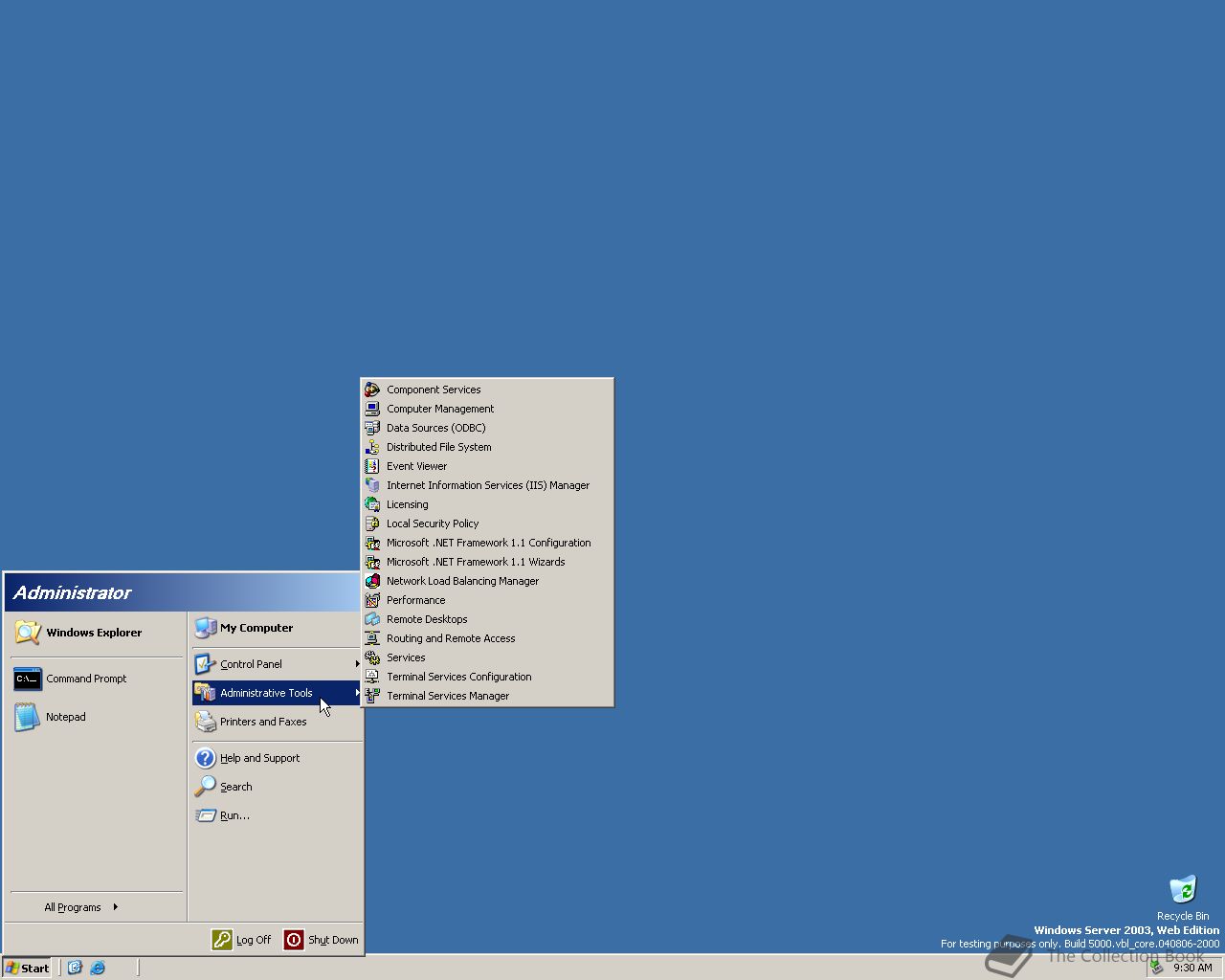Open Notepad from the Start menu
Screen dimensions: 1225x980
tap(96, 717)
